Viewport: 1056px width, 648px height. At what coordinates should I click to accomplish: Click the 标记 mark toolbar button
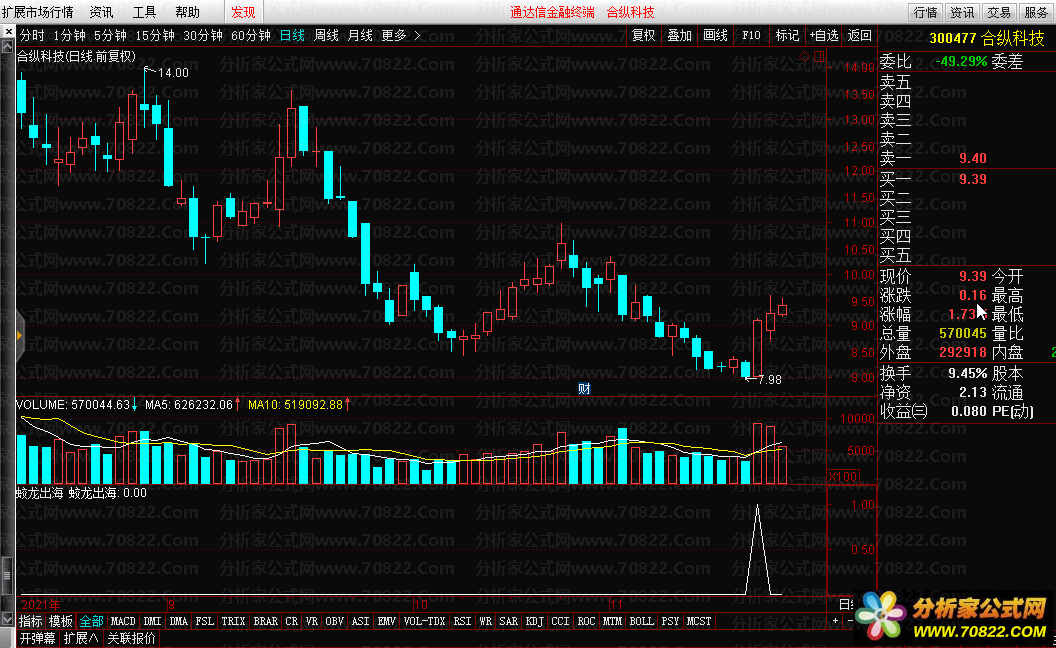[787, 35]
